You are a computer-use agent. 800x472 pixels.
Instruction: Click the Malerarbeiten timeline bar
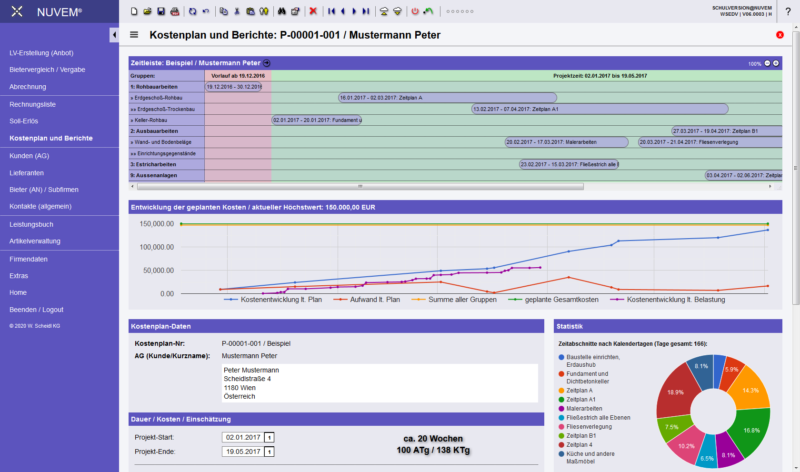coord(566,142)
